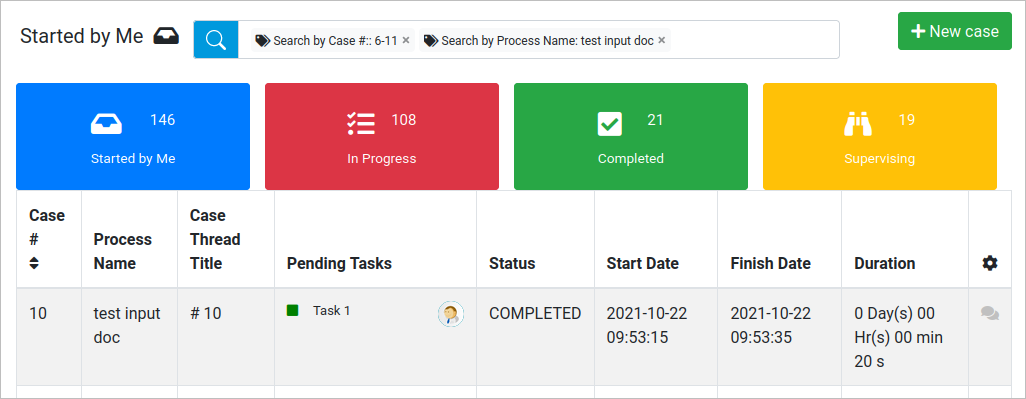The height and width of the screenshot is (399, 1026).
Task: Click the New case button
Action: (x=955, y=31)
